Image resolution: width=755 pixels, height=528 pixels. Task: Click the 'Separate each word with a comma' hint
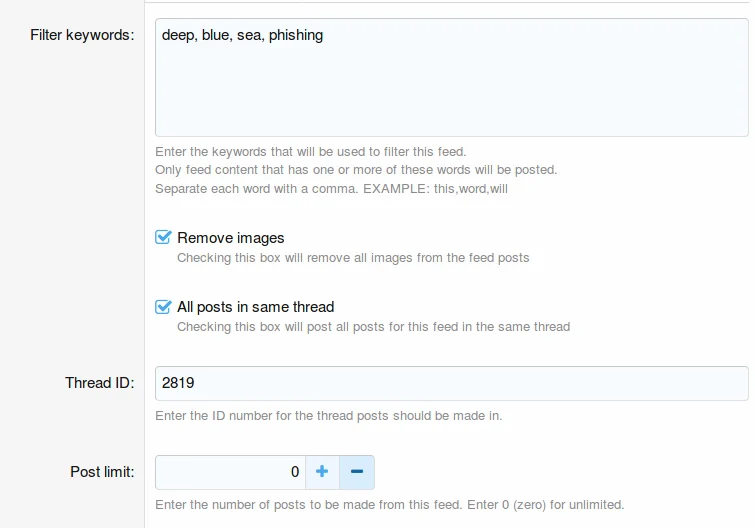click(331, 189)
